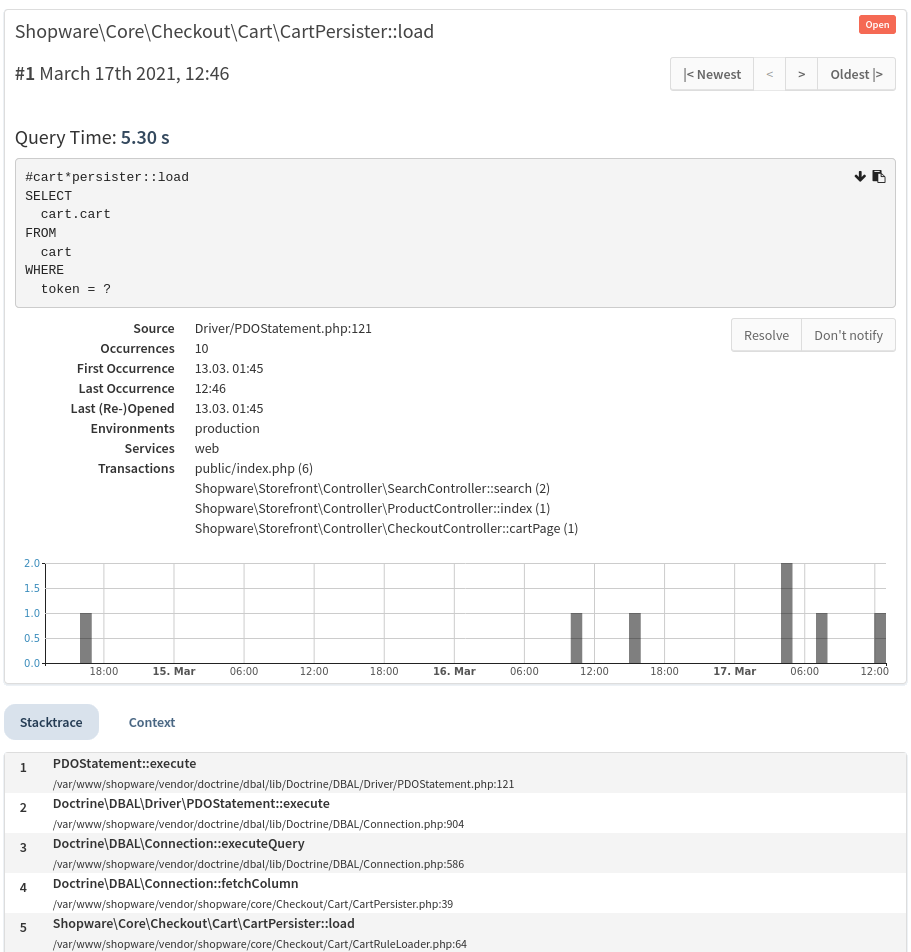Click the '#1 March 17th 2021, 12:46' heading
Viewport: 911px width, 952px height.
click(x=122, y=73)
